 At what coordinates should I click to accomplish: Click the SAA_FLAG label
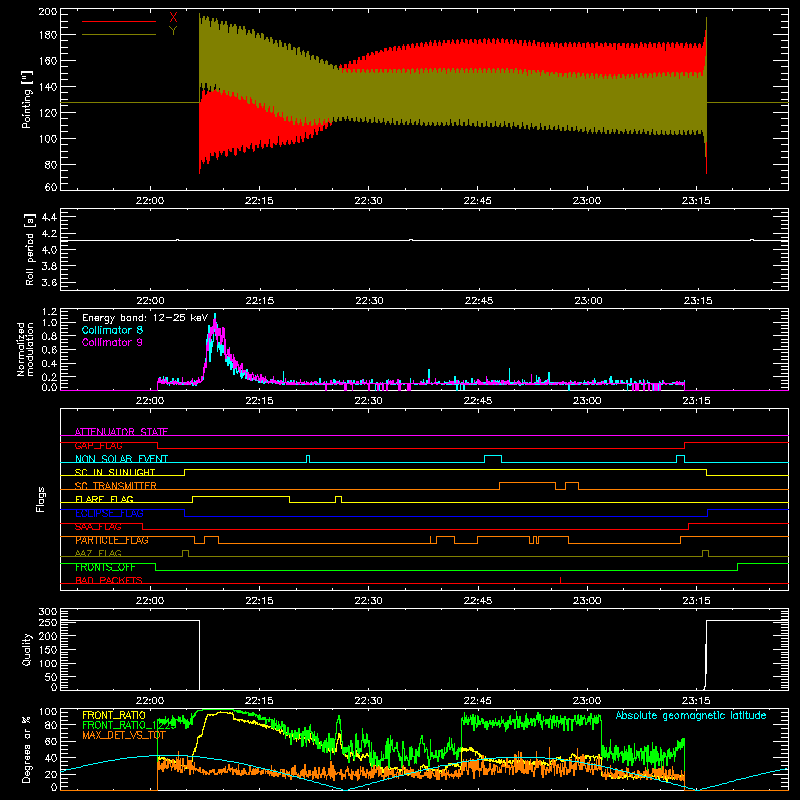coord(98,527)
